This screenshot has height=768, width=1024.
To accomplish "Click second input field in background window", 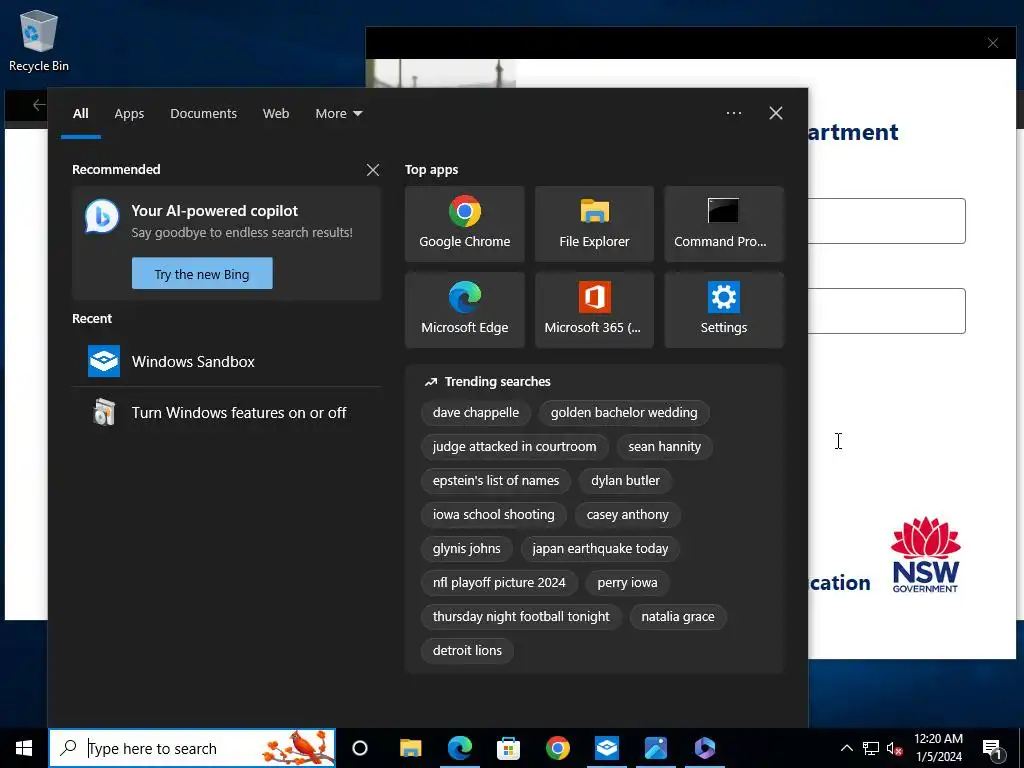I will coord(886,311).
